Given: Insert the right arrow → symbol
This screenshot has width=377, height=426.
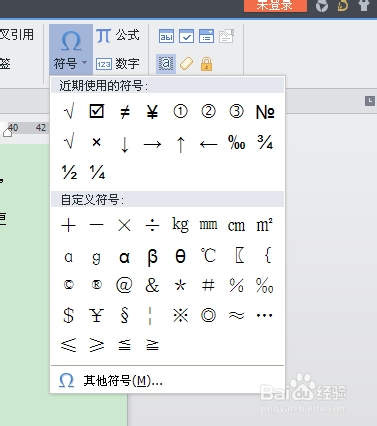Looking at the screenshot, I should (152, 144).
